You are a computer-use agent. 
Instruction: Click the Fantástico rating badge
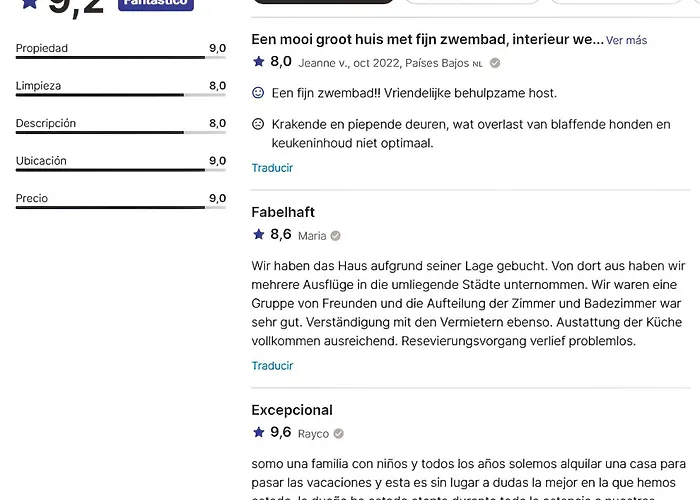[156, 4]
